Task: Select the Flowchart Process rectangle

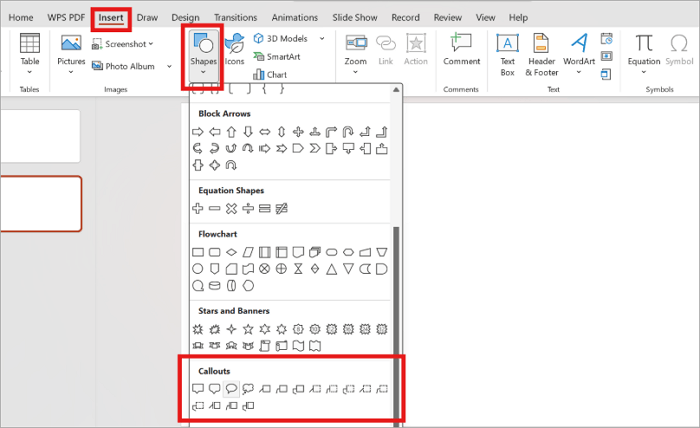Action: [198, 252]
